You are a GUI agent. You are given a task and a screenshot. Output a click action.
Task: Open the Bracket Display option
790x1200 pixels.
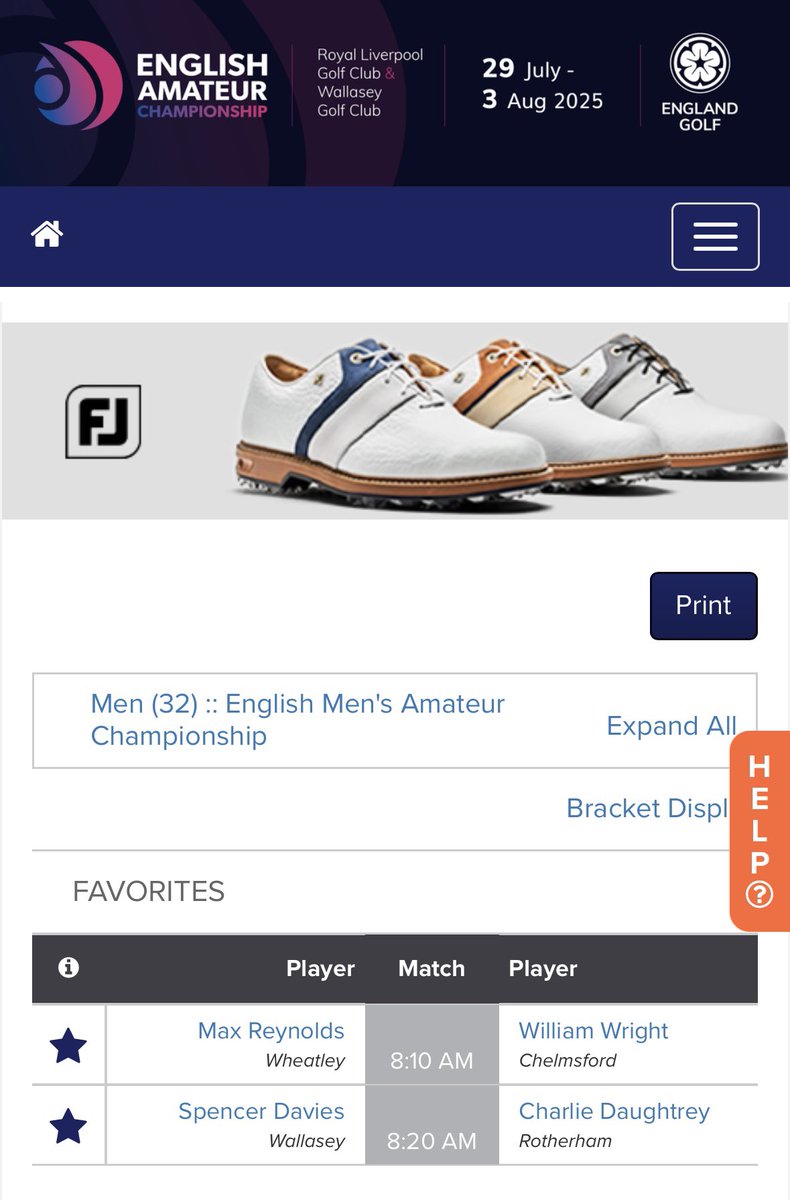click(x=647, y=808)
